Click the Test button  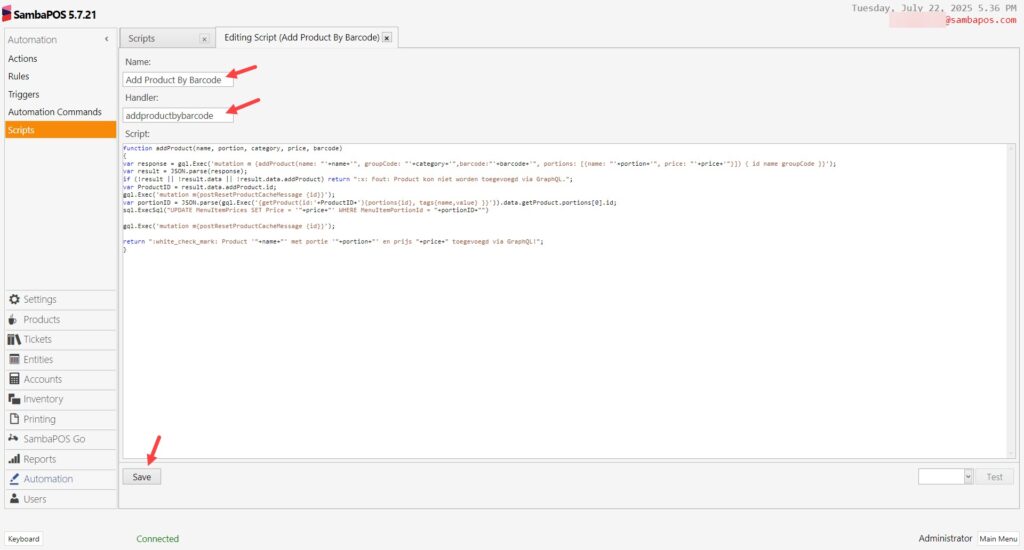tap(994, 477)
